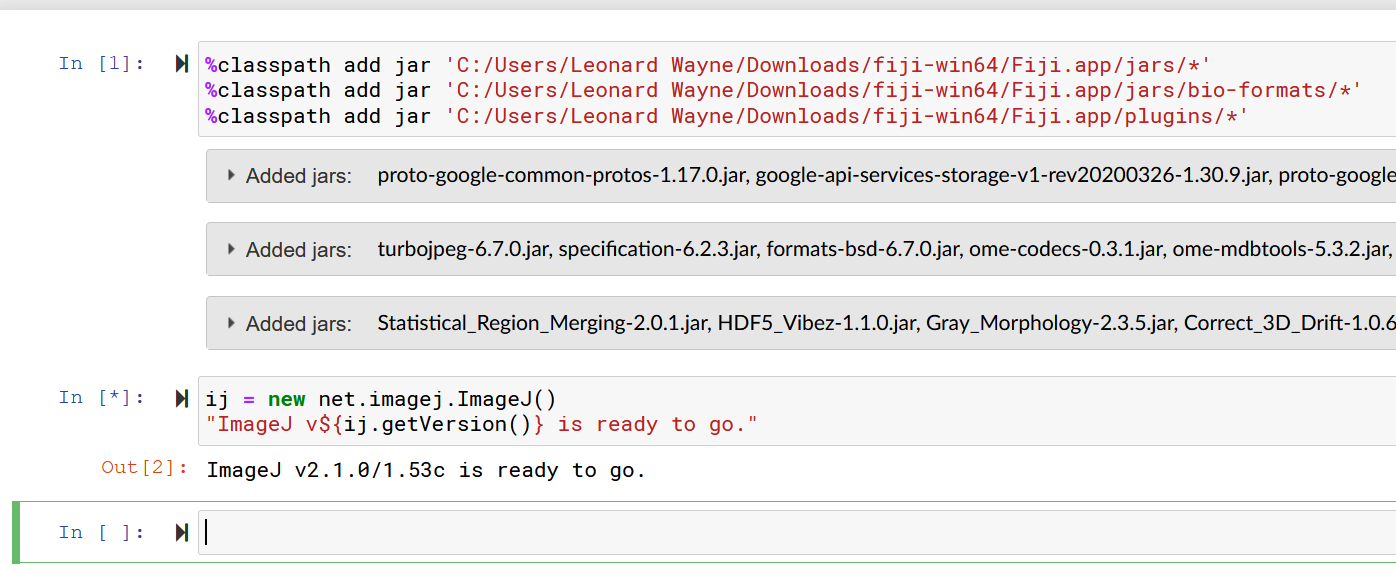The height and width of the screenshot is (573, 1396).
Task: Click the HDF5_Vibez-1.1.0.jar entry text
Action: [x=816, y=323]
